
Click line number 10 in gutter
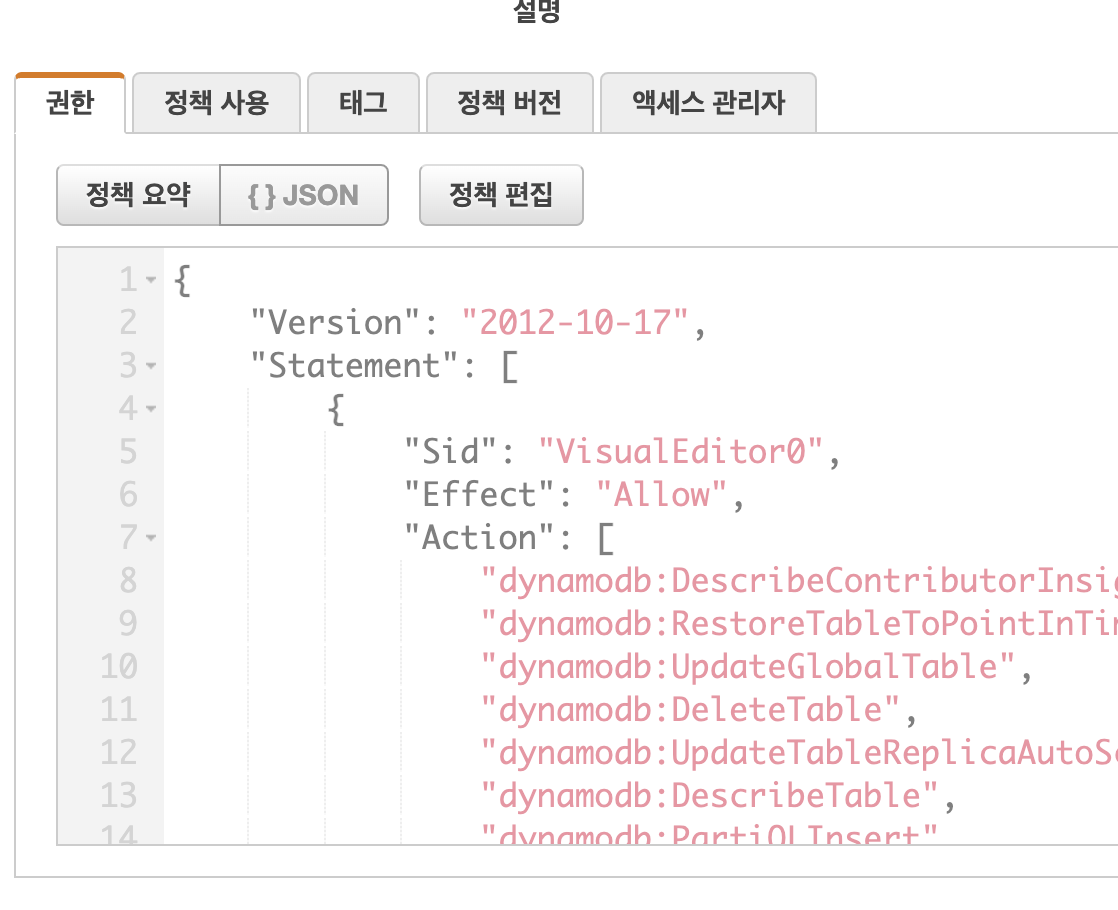coord(118,667)
